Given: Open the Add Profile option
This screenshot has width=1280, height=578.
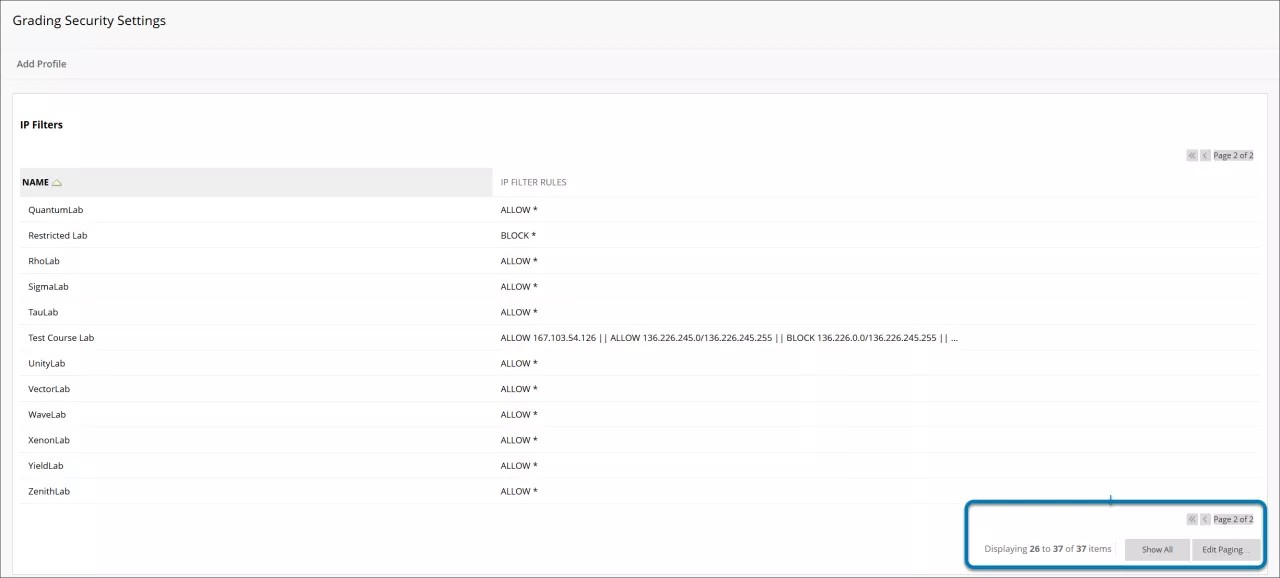Looking at the screenshot, I should pyautogui.click(x=41, y=63).
